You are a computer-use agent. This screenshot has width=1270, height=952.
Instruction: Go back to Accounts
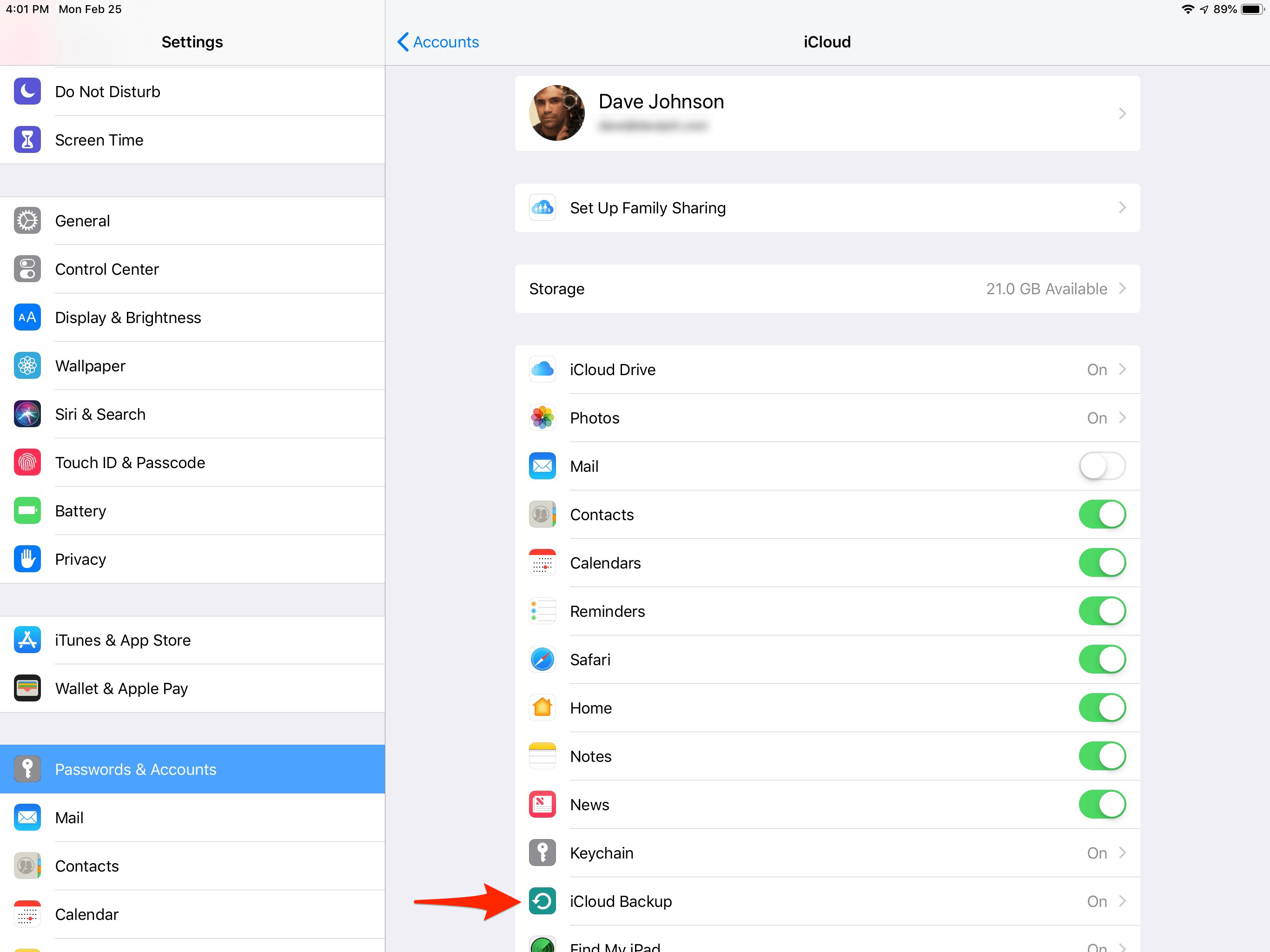tap(438, 42)
